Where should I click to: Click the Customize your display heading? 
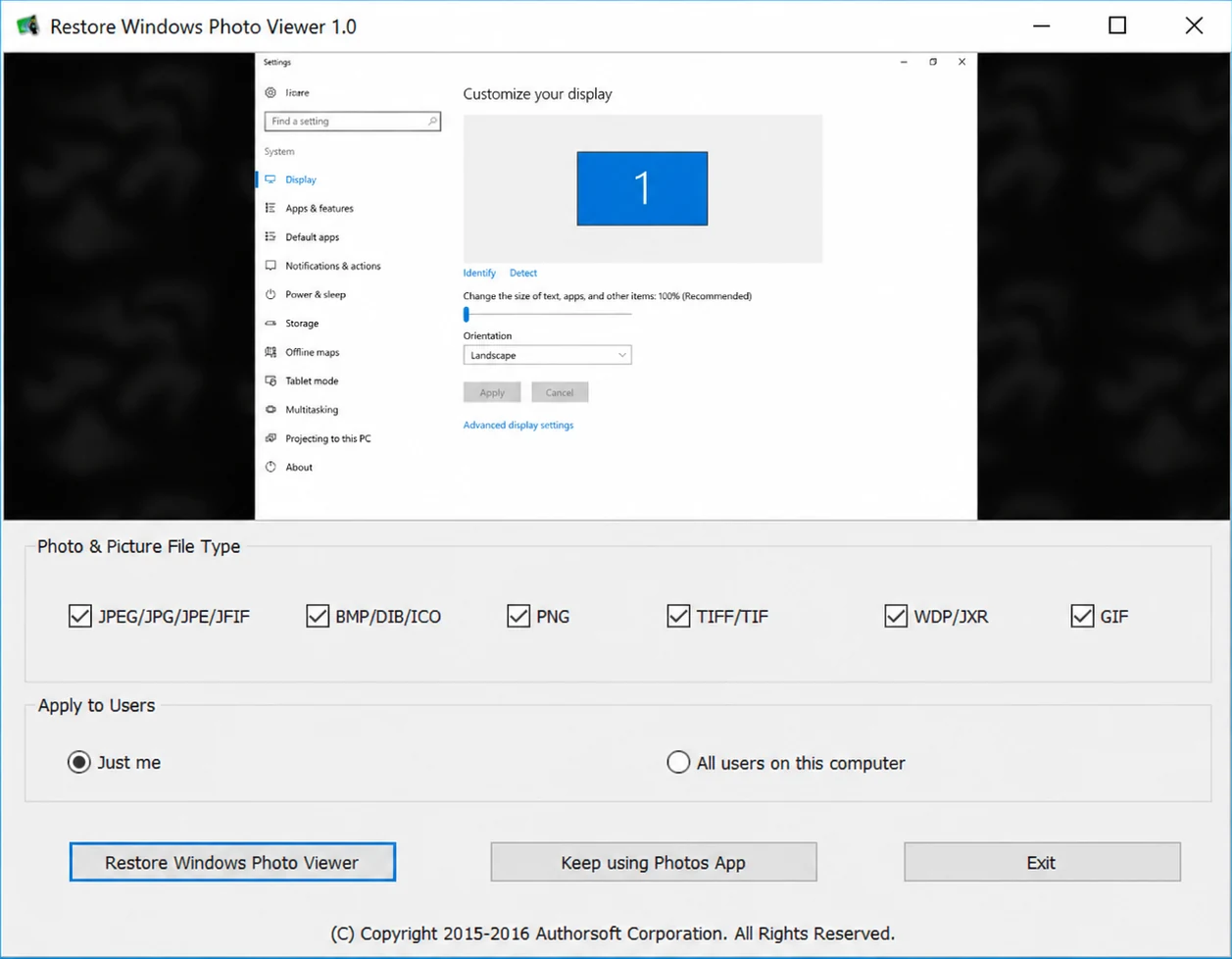coord(537,94)
